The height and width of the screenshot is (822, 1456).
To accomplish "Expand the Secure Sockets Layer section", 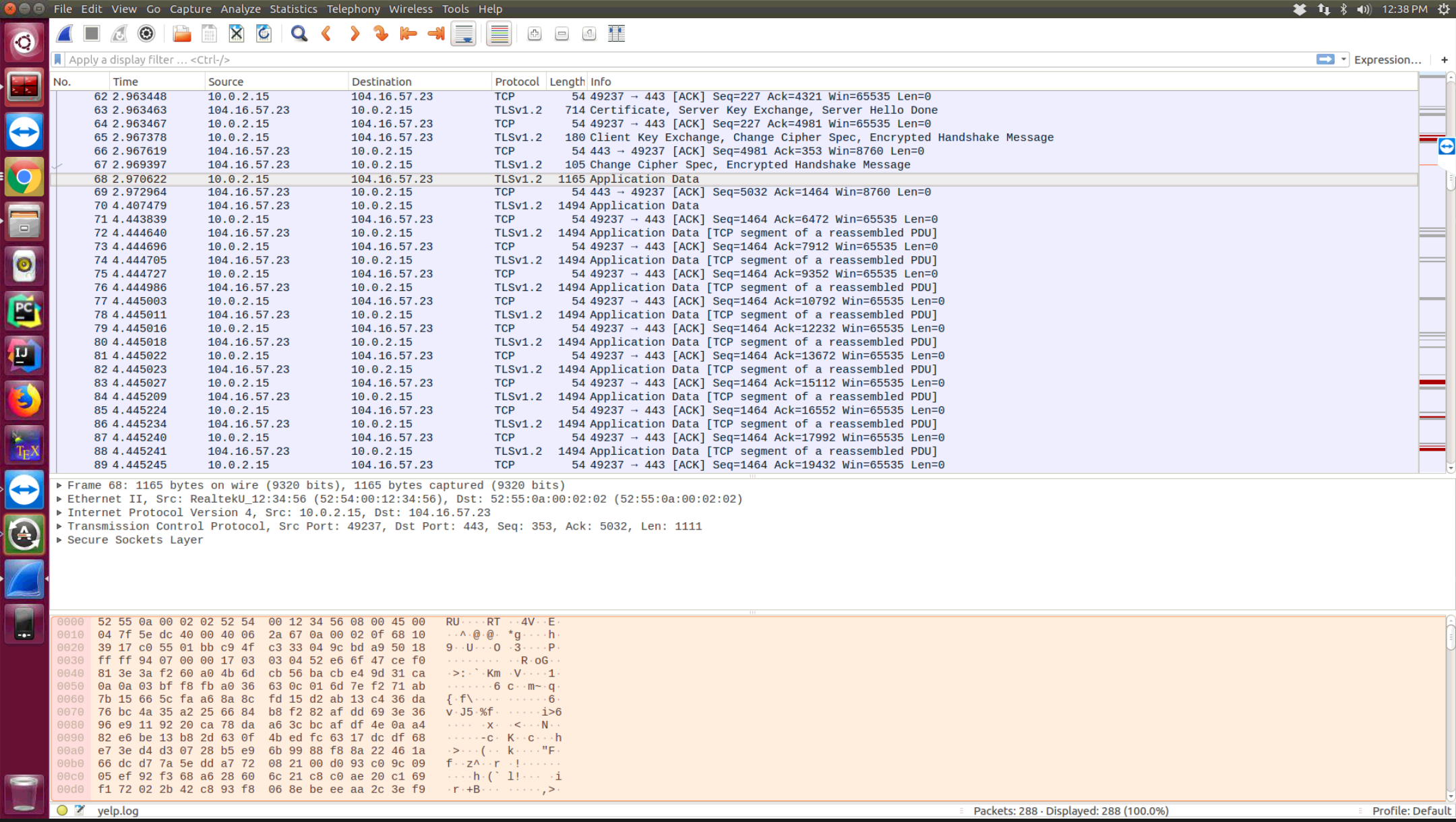I will pyautogui.click(x=59, y=540).
